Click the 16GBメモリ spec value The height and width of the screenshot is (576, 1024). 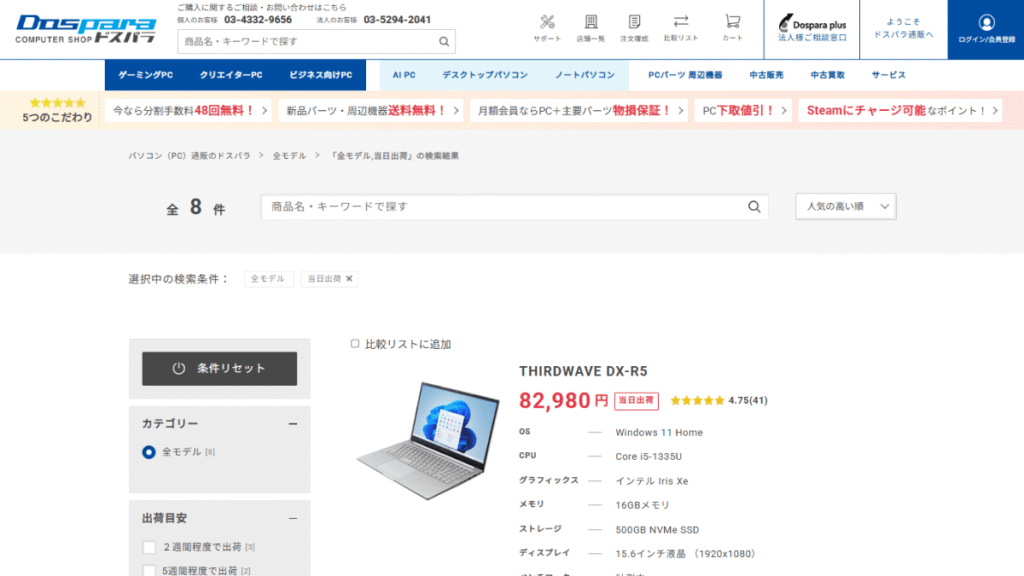(x=642, y=505)
